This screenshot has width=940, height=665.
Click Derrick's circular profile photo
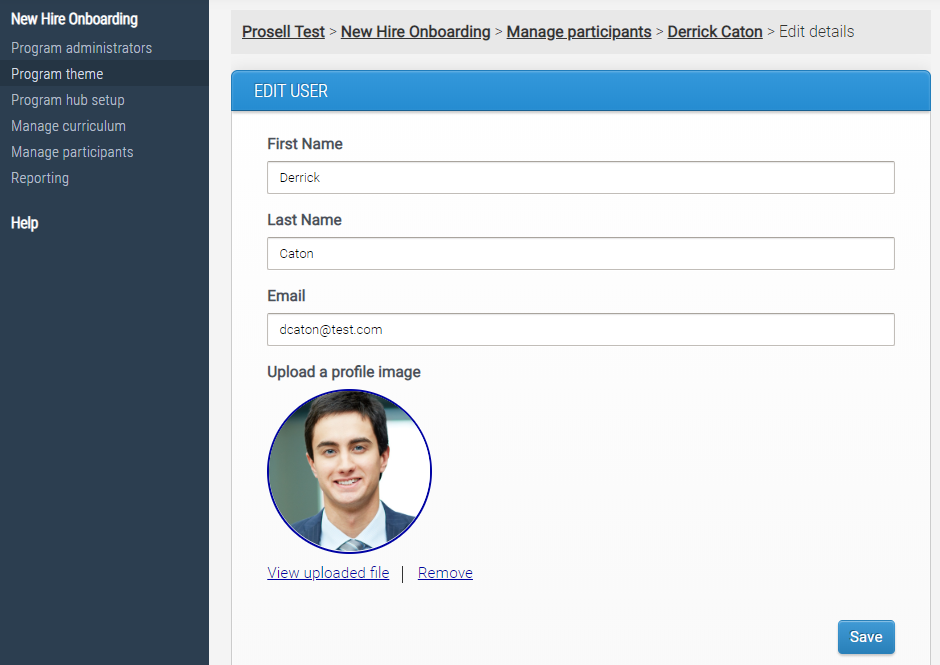click(x=349, y=471)
